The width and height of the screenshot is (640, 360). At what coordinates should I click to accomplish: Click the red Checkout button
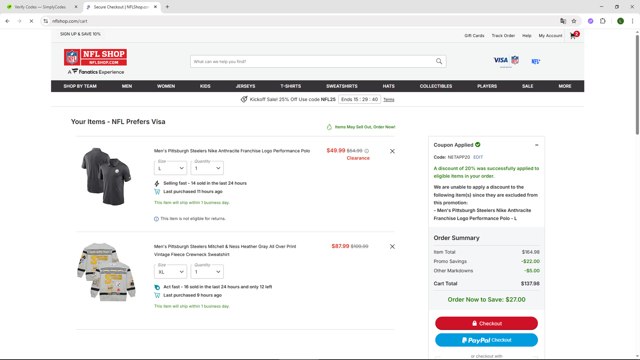pyautogui.click(x=486, y=323)
